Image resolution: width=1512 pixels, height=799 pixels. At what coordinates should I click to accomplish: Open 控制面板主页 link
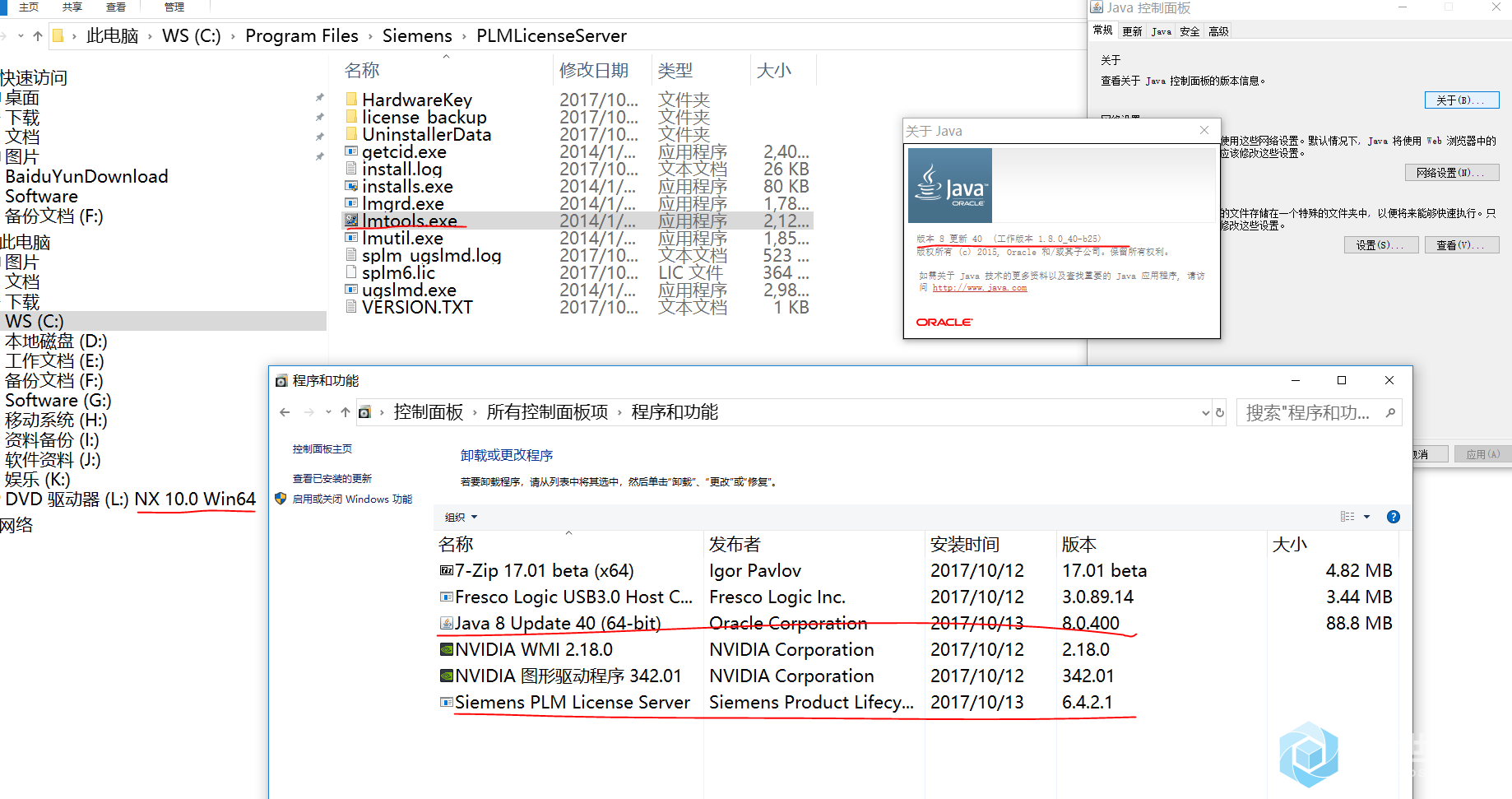click(x=322, y=449)
